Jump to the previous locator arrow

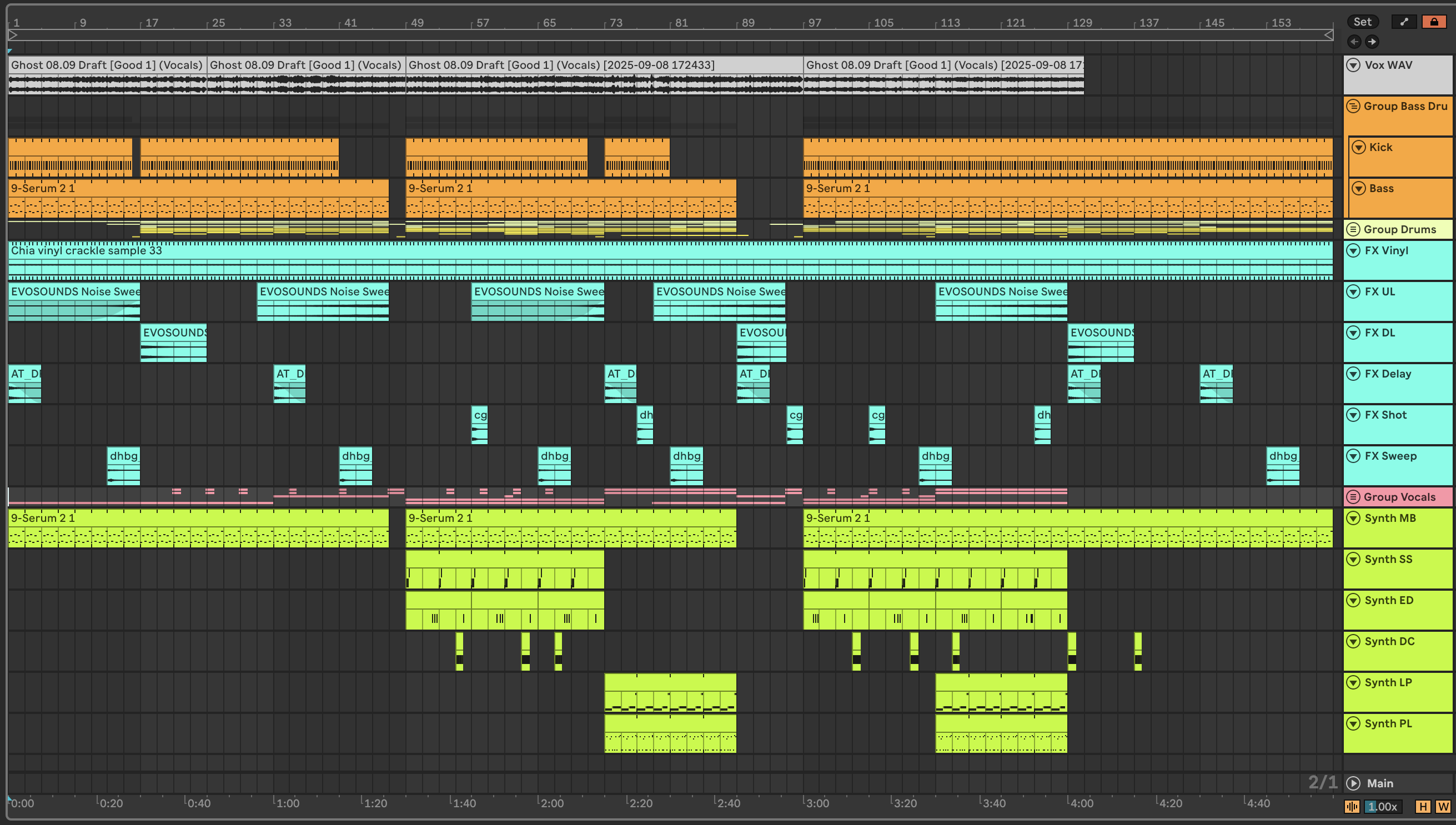coord(1354,42)
